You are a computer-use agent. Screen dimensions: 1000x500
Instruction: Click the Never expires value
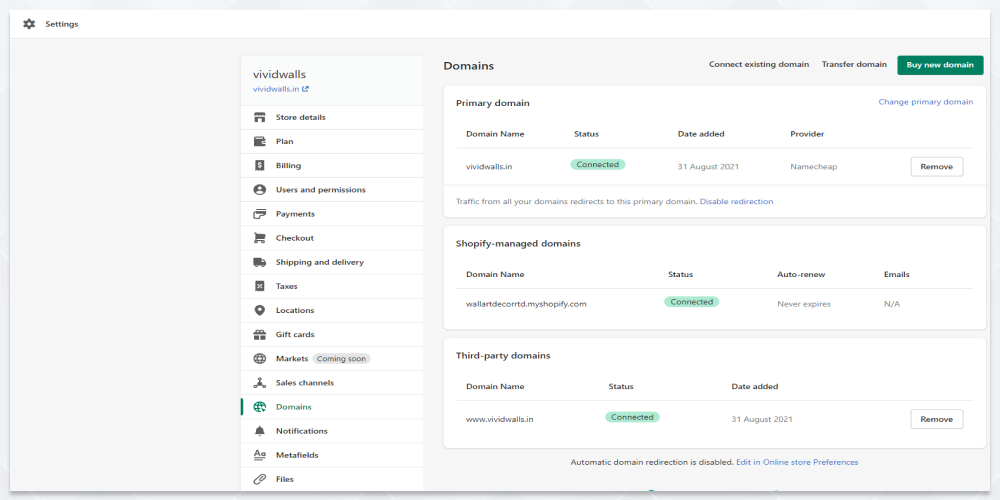[x=804, y=304]
